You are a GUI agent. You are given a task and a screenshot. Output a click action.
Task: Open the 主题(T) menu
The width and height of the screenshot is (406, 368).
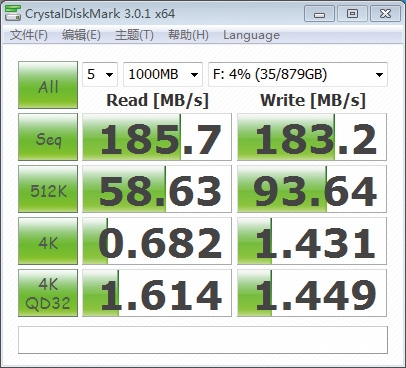(134, 35)
